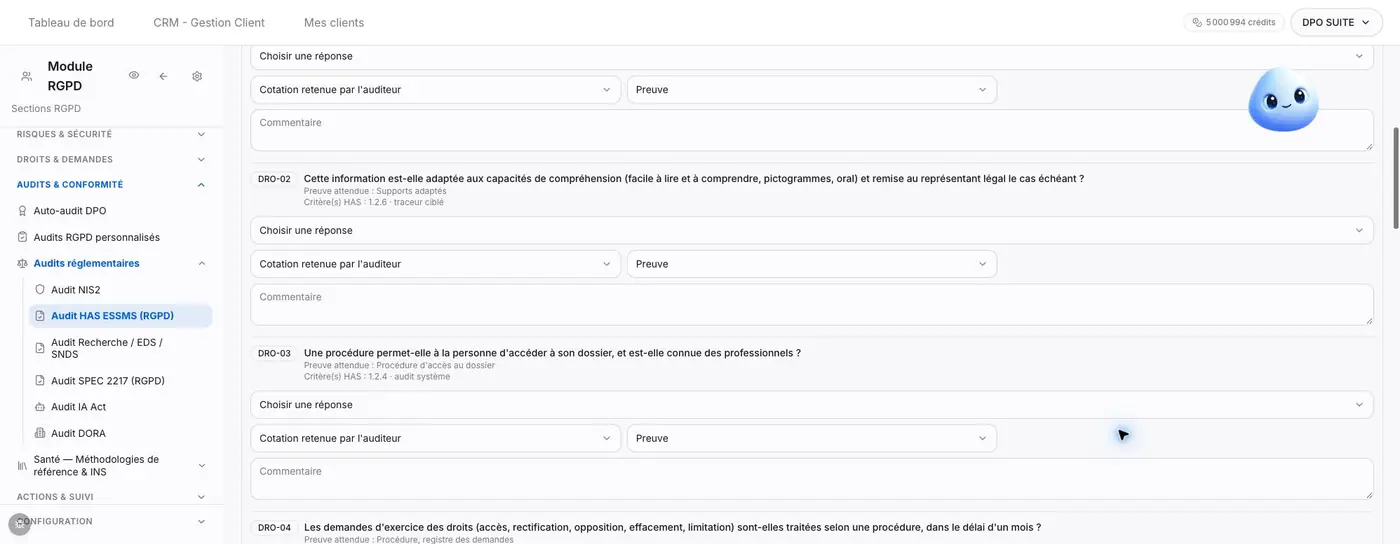Screen dimensions: 1400x544
Task: Click the shield icon for Audit NIS2
Action: coord(40,289)
